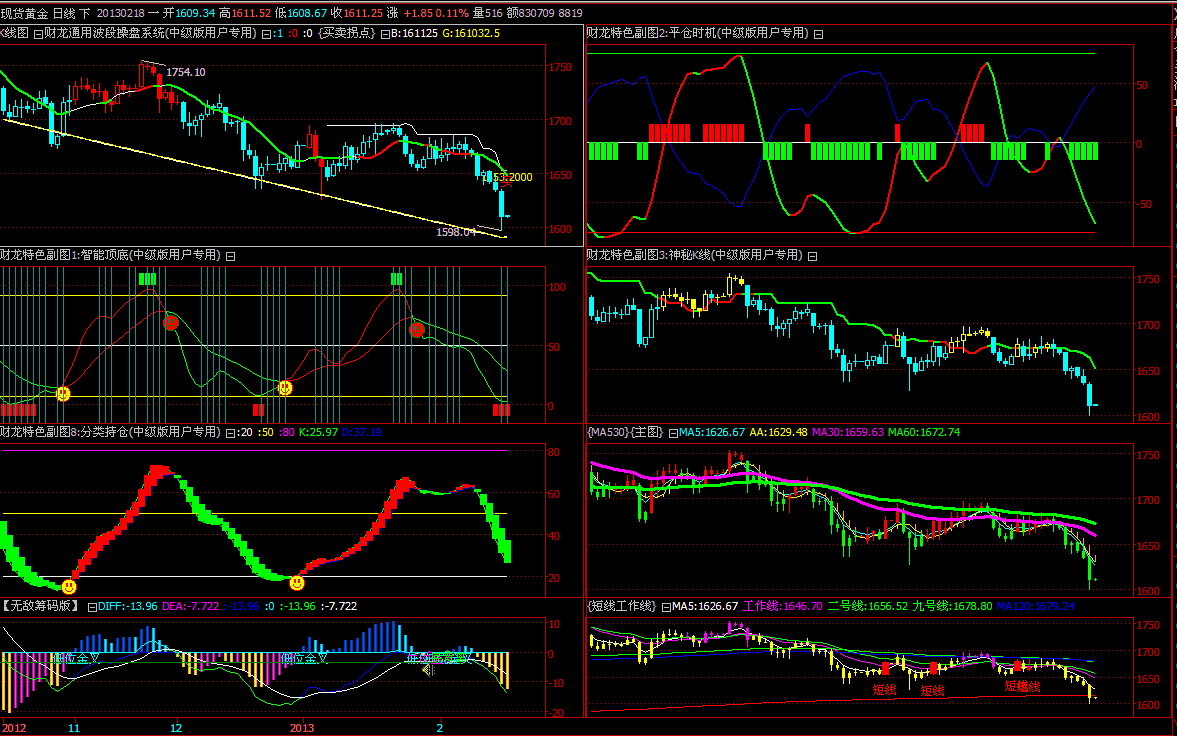The image size is (1177, 736).
Task: Click the {MA530} indicator name
Action: [x=609, y=432]
